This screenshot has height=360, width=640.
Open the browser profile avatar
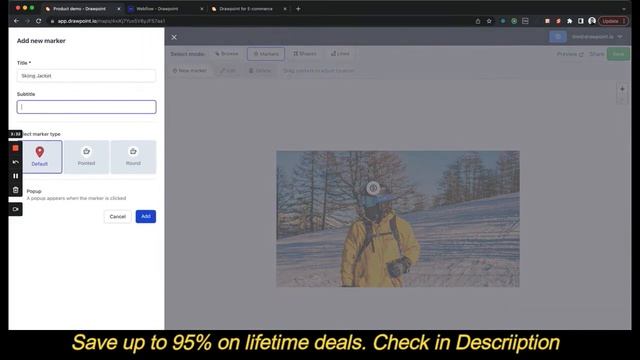pos(592,21)
